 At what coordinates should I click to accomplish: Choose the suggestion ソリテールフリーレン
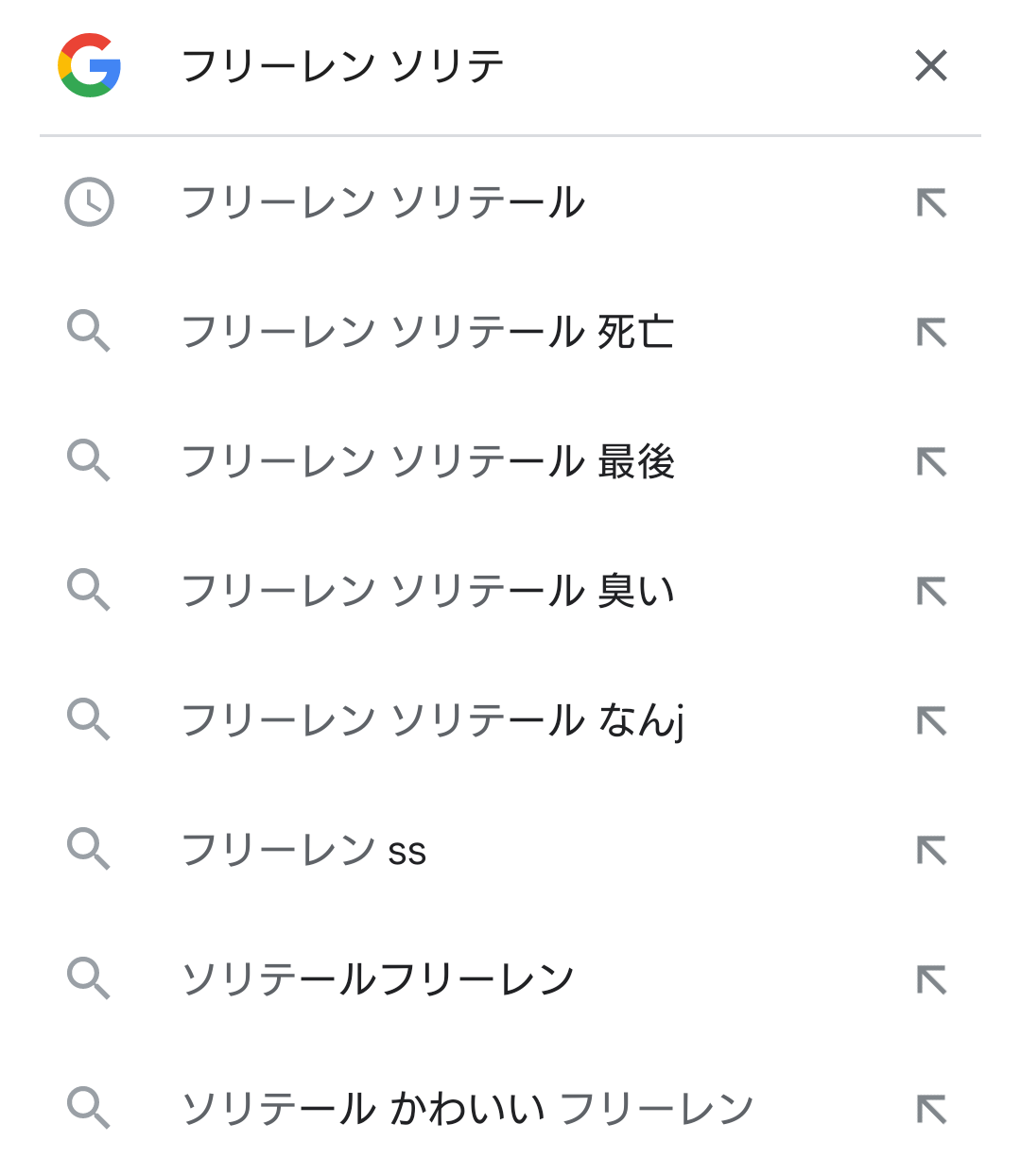click(378, 979)
